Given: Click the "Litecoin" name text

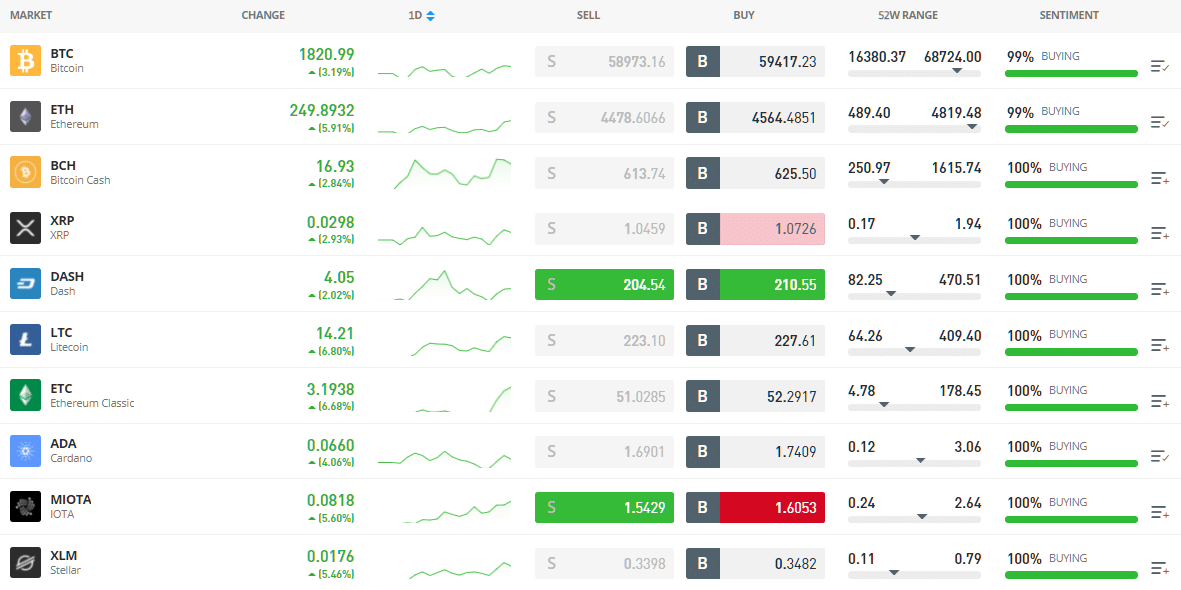Looking at the screenshot, I should pyautogui.click(x=69, y=347).
